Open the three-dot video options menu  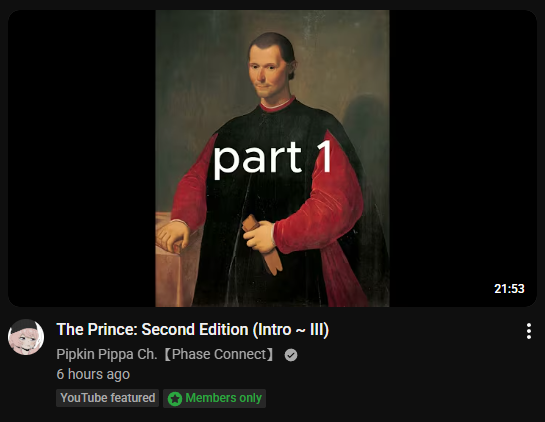[x=529, y=331]
